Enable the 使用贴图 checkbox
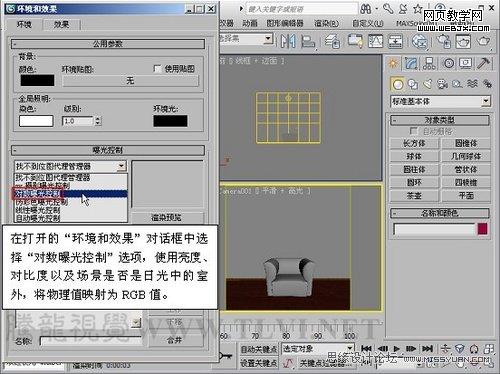The width and height of the screenshot is (500, 374). click(x=157, y=69)
